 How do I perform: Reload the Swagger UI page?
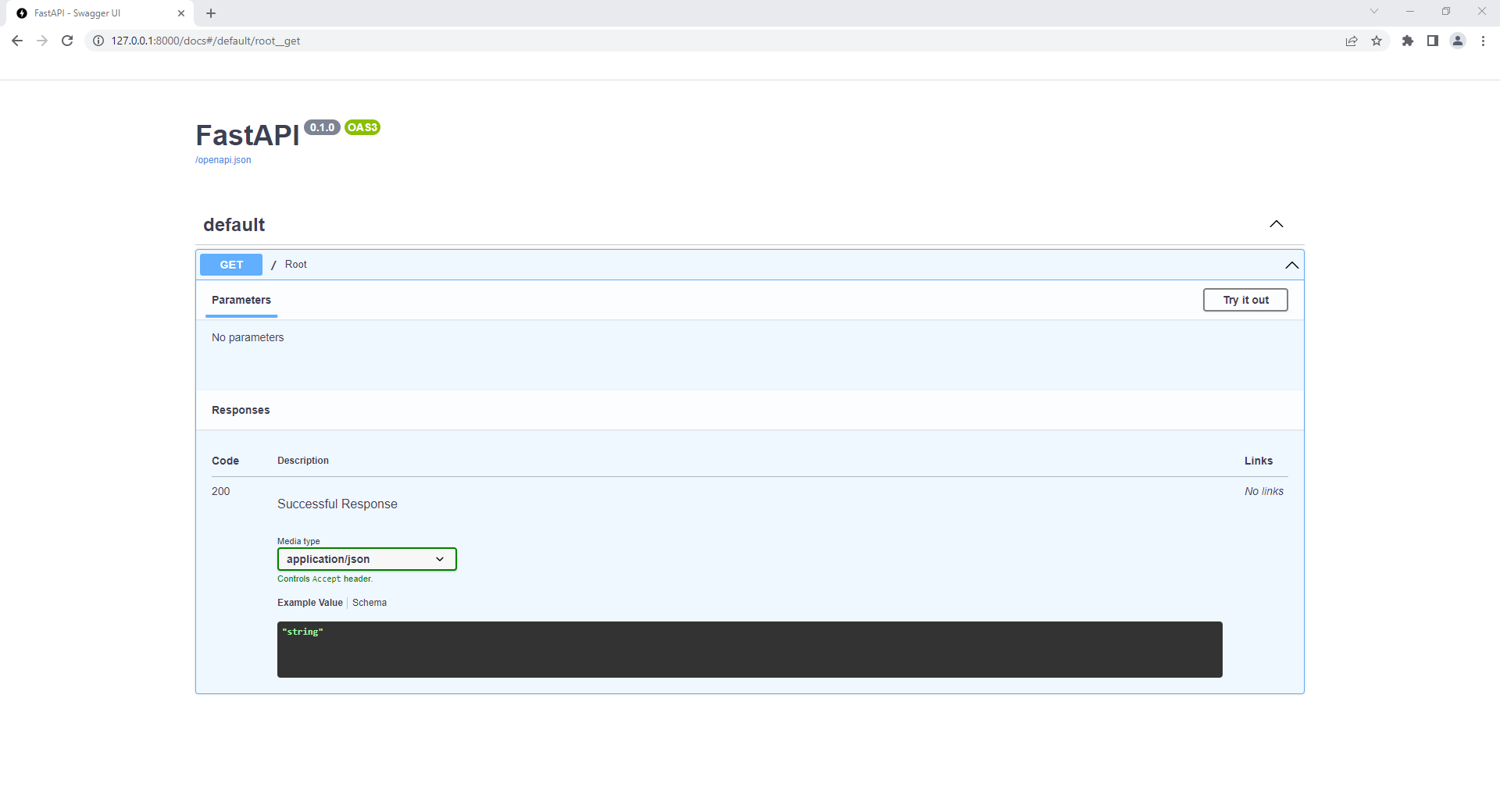click(67, 41)
